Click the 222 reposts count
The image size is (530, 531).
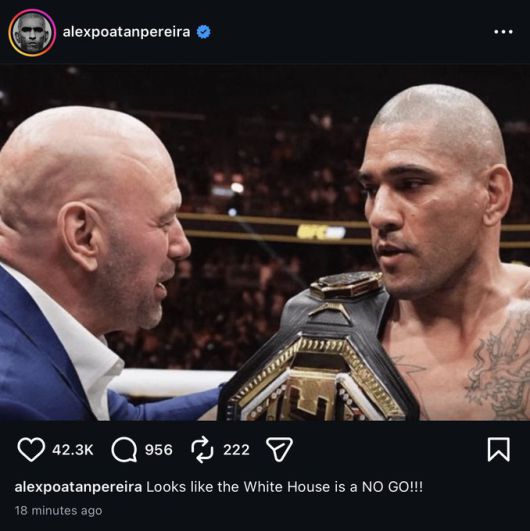236,450
